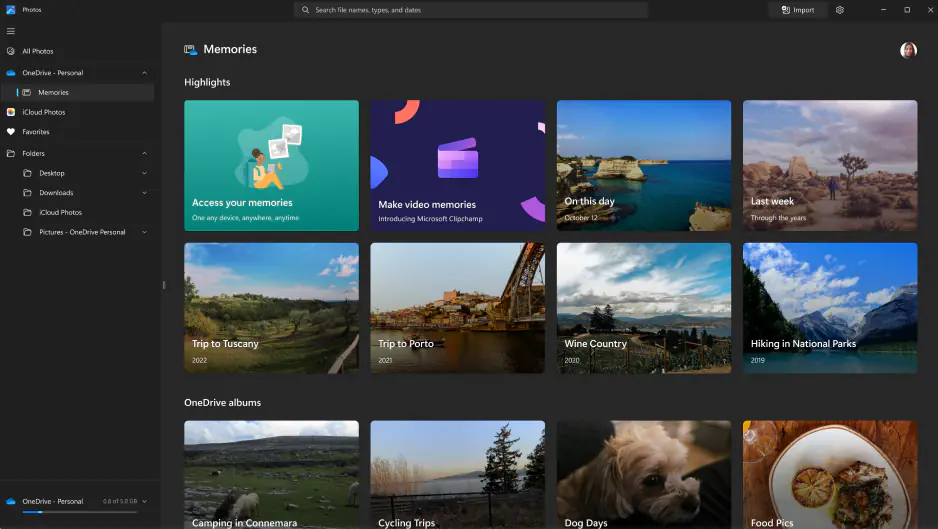Open the Food Pics album

(x=830, y=475)
